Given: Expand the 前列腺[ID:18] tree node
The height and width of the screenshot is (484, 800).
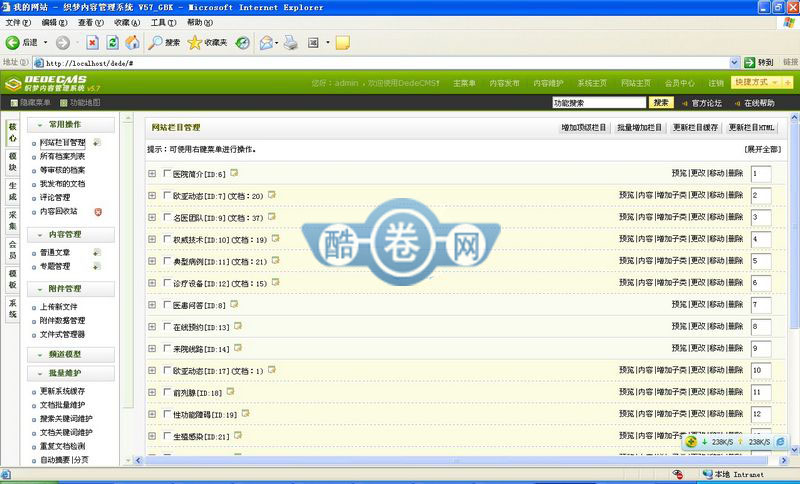Looking at the screenshot, I should coord(152,392).
